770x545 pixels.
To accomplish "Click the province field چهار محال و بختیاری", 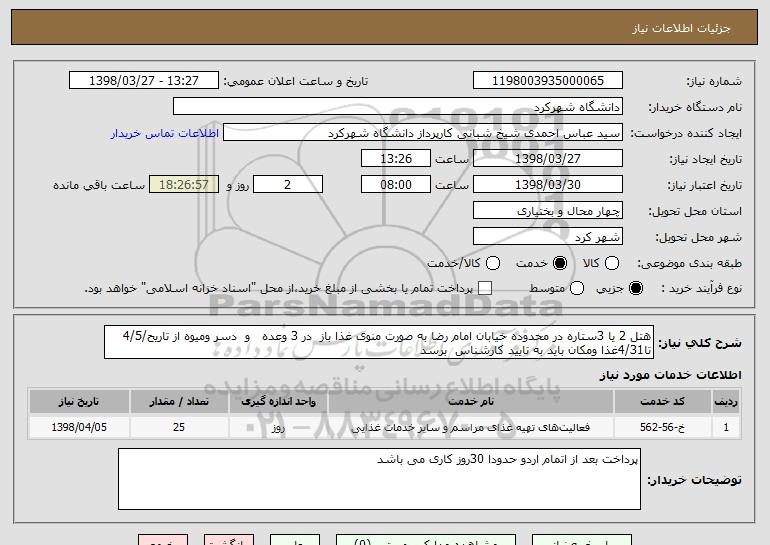I will [548, 211].
